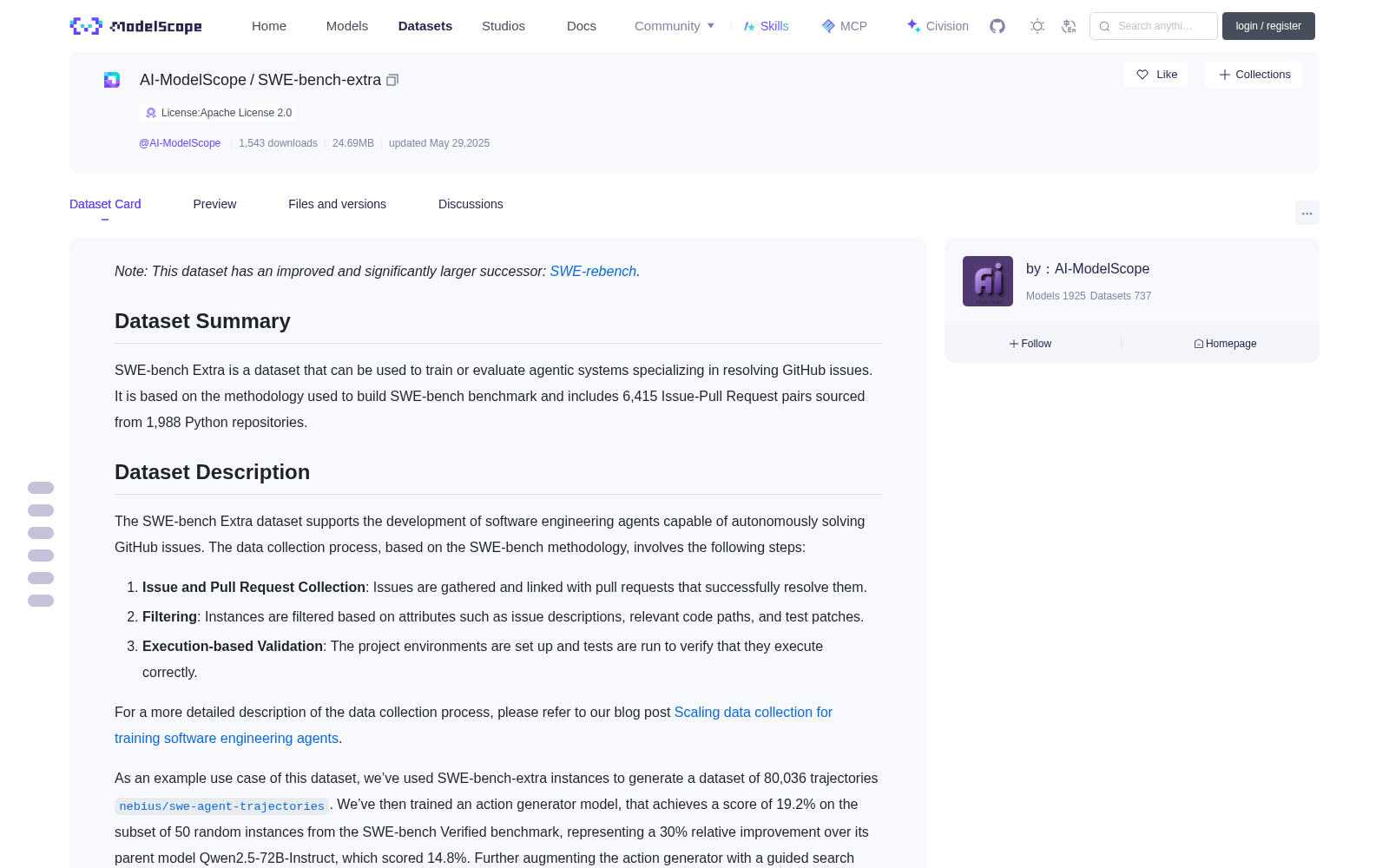Expand the Community dropdown menu
1389x868 pixels.
click(675, 26)
